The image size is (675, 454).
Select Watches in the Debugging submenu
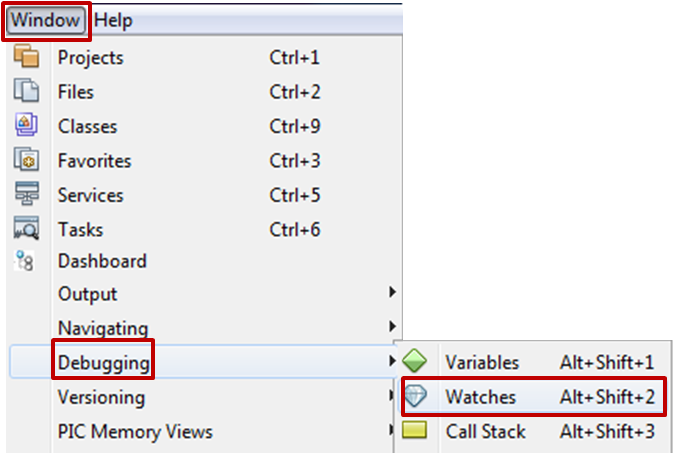(481, 397)
